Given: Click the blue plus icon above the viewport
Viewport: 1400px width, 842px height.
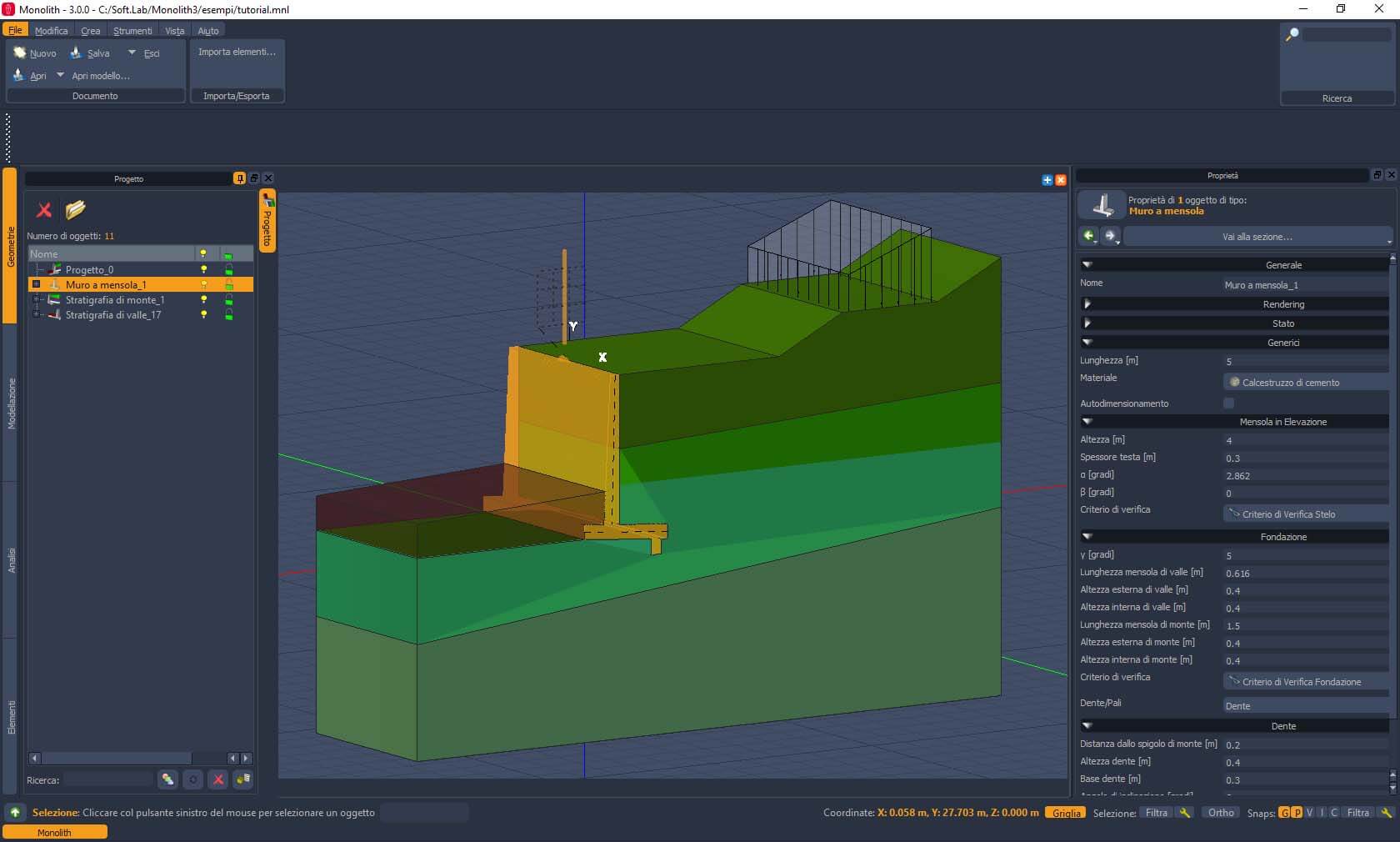Looking at the screenshot, I should (x=1047, y=180).
